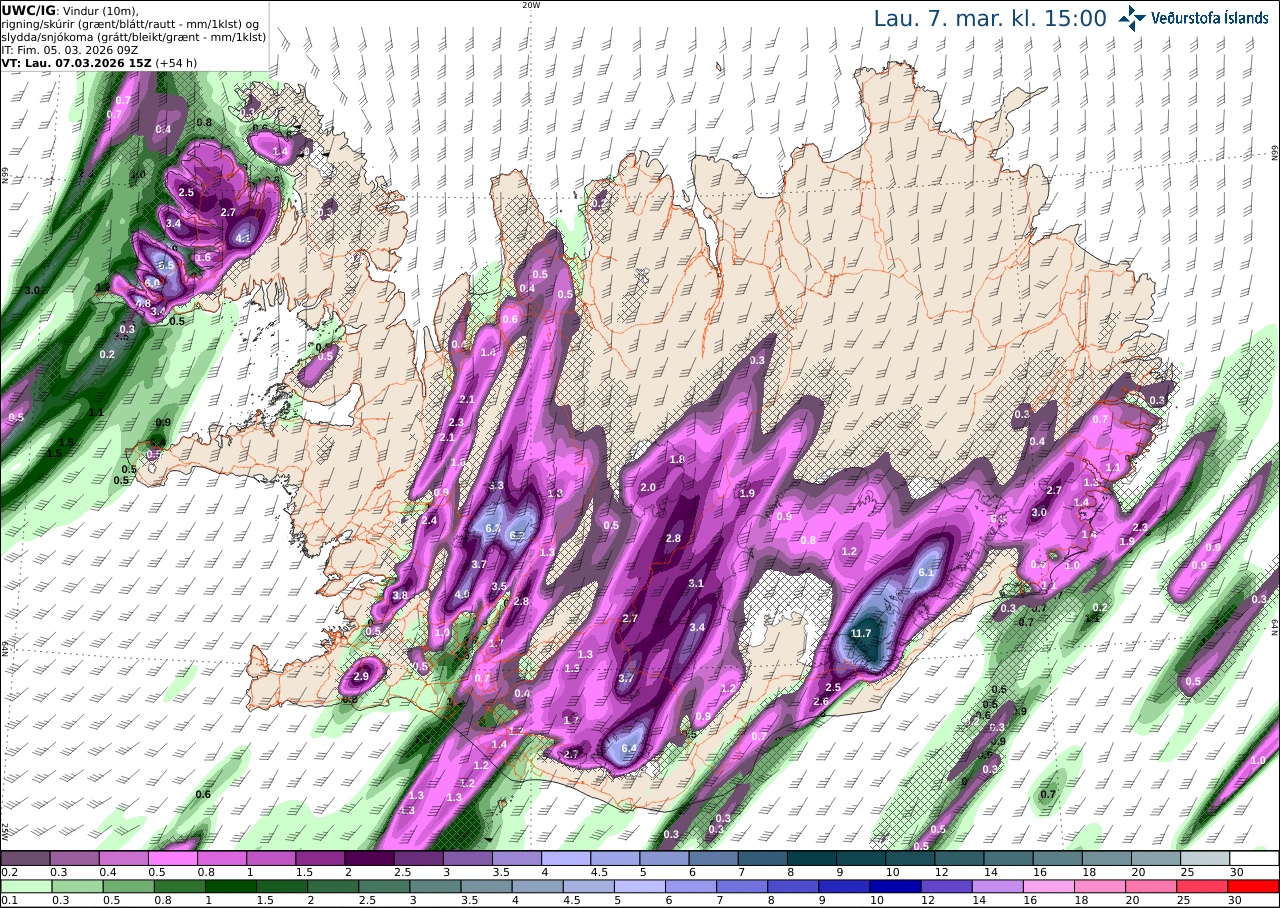The image size is (1280, 908).
Task: Click the "Veðurstofa Íslands" logo text
Action: [1210, 18]
